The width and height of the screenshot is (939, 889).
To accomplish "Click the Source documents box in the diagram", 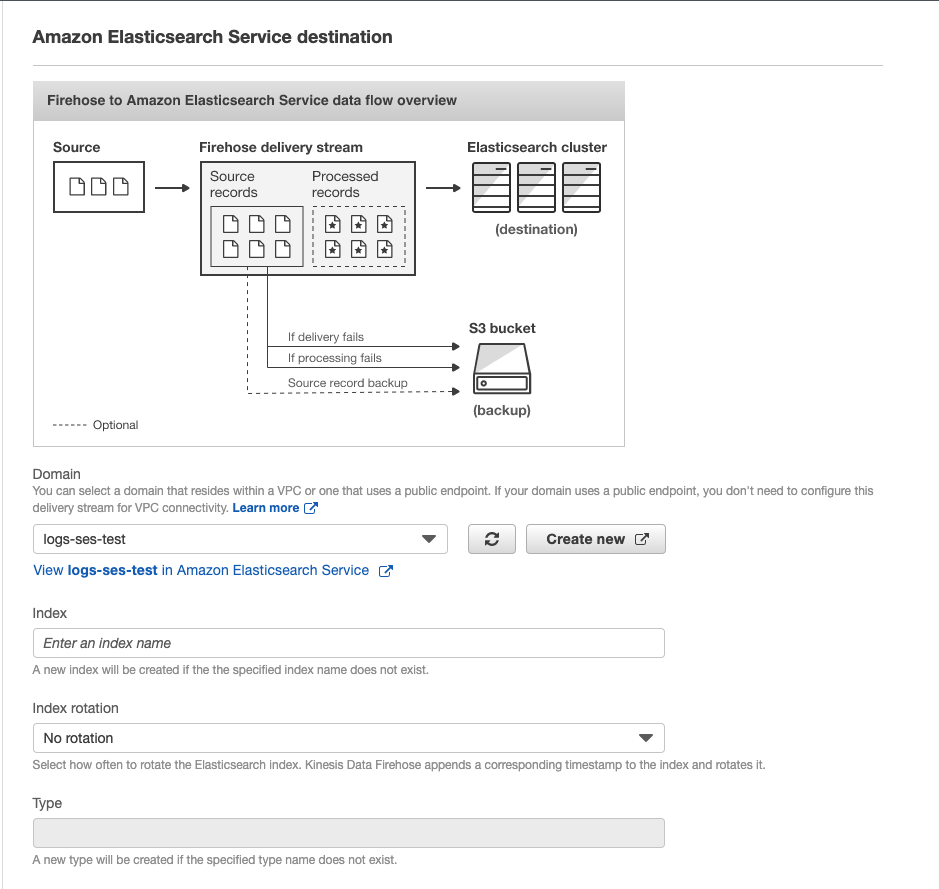I will (x=99, y=187).
